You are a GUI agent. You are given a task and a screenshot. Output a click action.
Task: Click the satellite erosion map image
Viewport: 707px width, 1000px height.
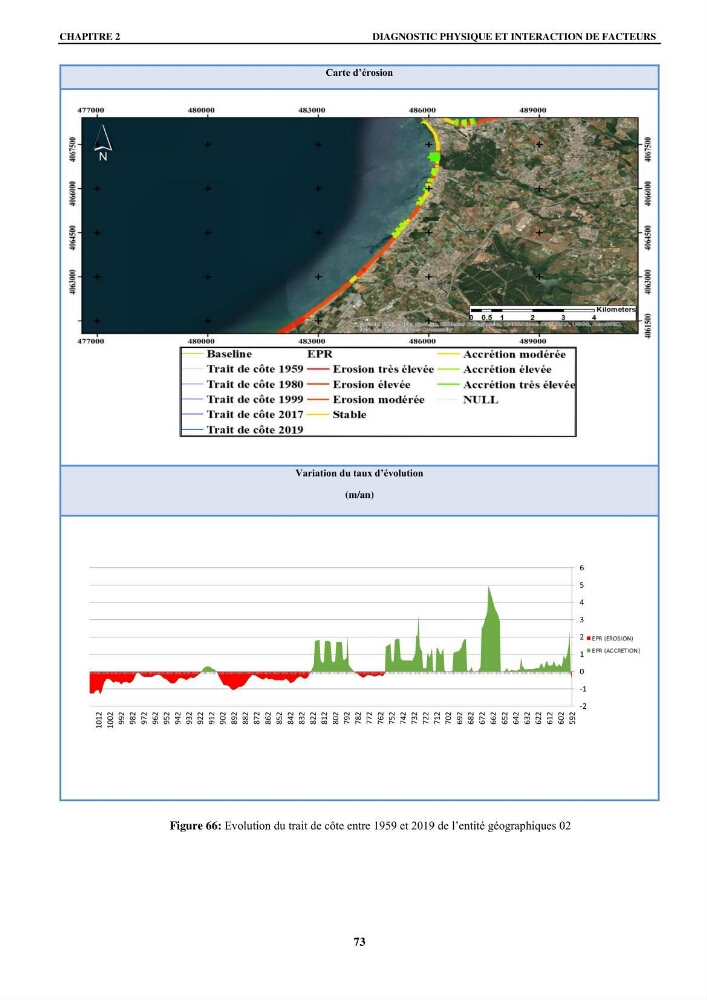pos(360,225)
